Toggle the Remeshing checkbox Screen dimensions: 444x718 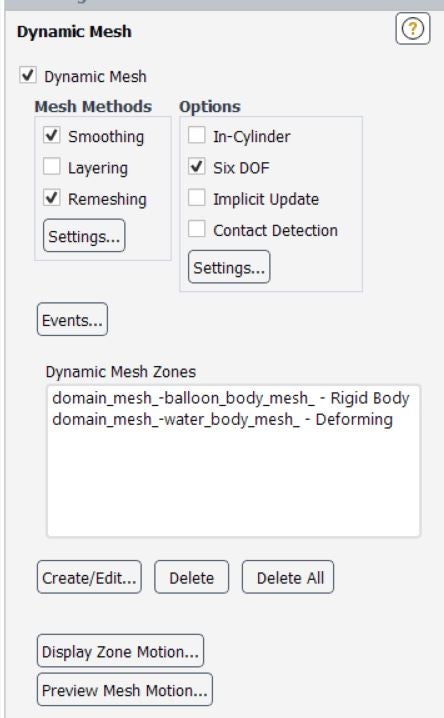click(51, 198)
